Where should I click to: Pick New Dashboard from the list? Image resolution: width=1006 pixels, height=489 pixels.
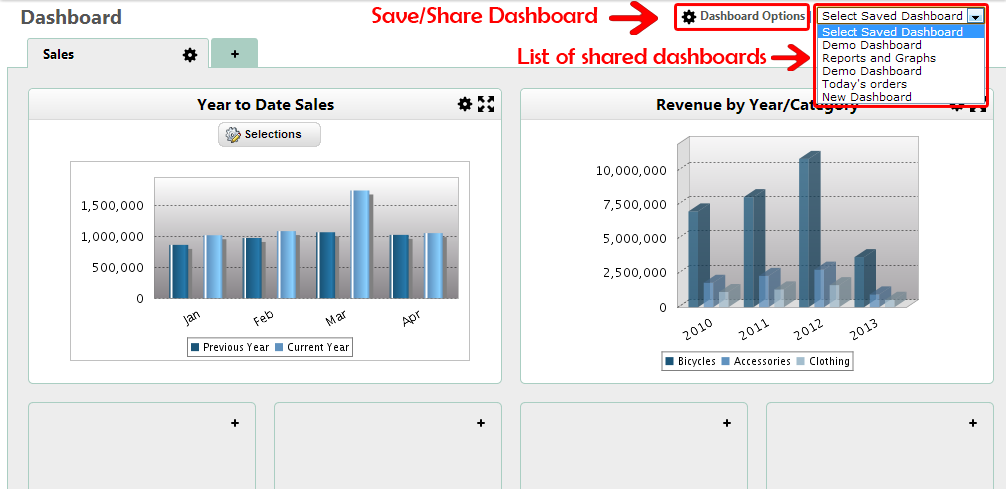coord(866,97)
